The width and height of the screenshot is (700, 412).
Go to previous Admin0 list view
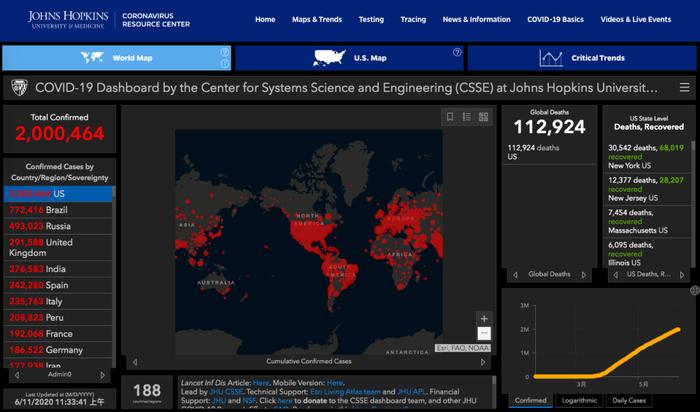[x=17, y=375]
